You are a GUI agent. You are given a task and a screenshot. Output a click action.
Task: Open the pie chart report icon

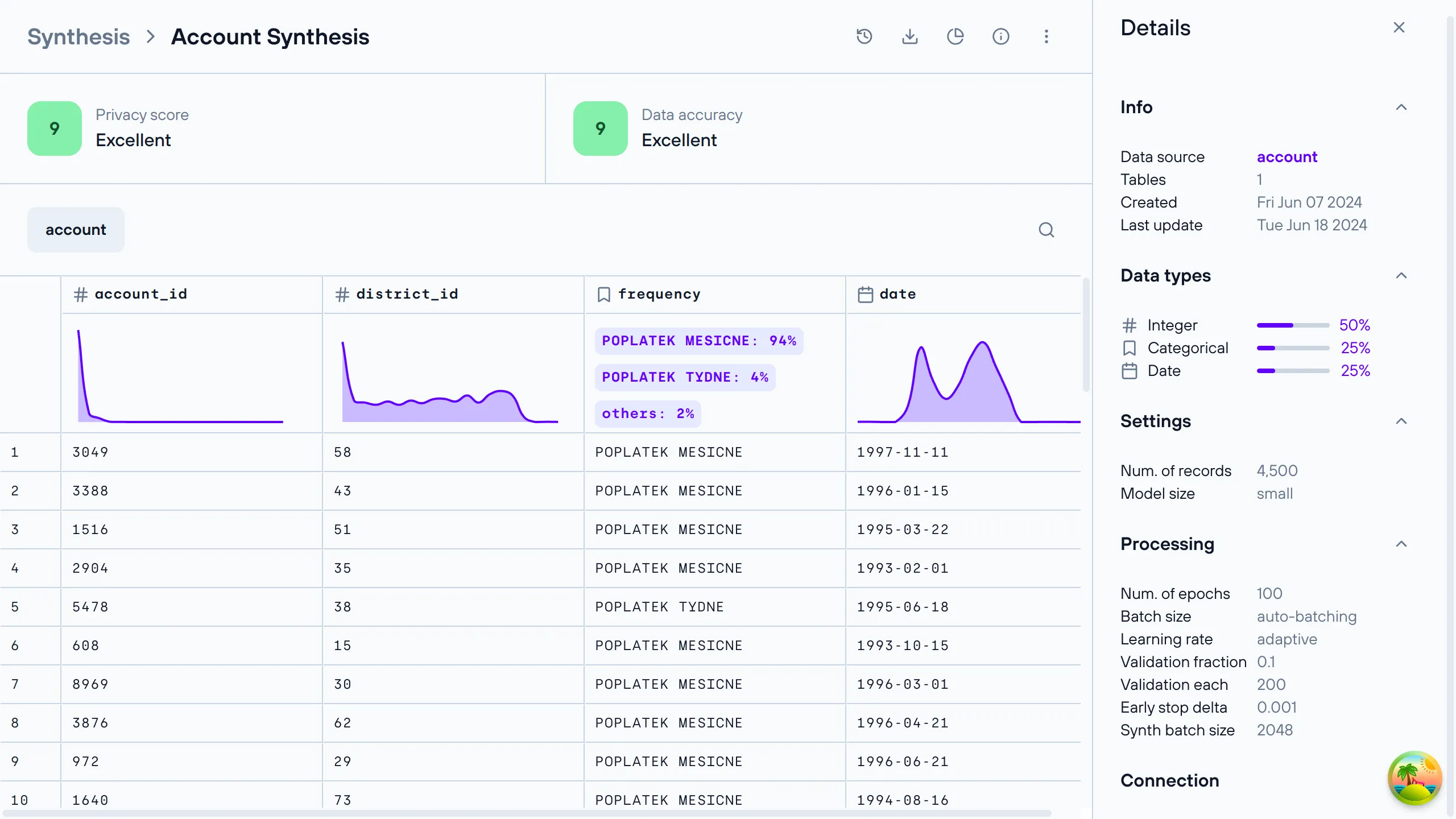955,36
